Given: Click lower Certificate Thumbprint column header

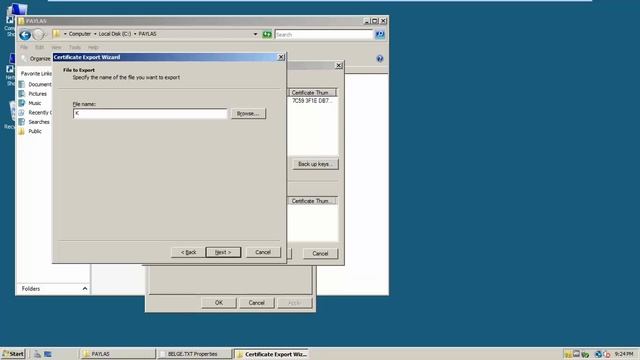Looking at the screenshot, I should (x=313, y=201).
